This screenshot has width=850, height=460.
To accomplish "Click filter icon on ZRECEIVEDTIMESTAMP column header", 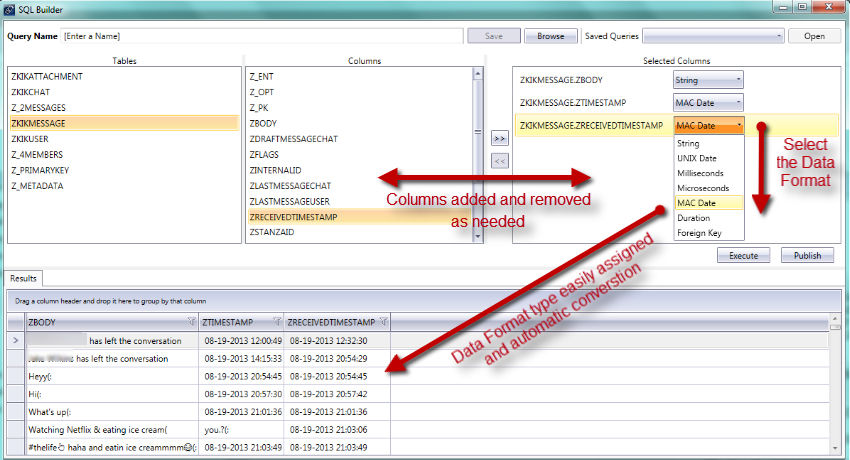I will [x=383, y=322].
